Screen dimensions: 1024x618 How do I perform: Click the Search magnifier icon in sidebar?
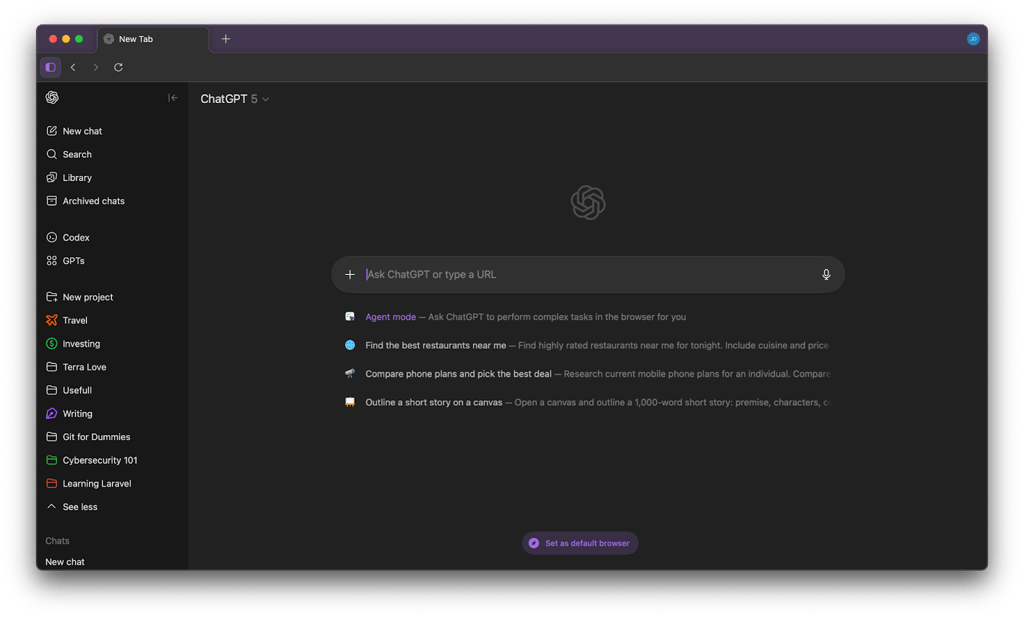(52, 154)
